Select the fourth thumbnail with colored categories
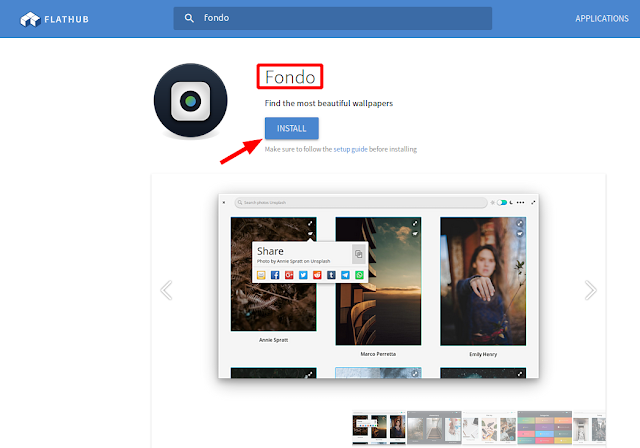The image size is (640, 448). pos(544,427)
